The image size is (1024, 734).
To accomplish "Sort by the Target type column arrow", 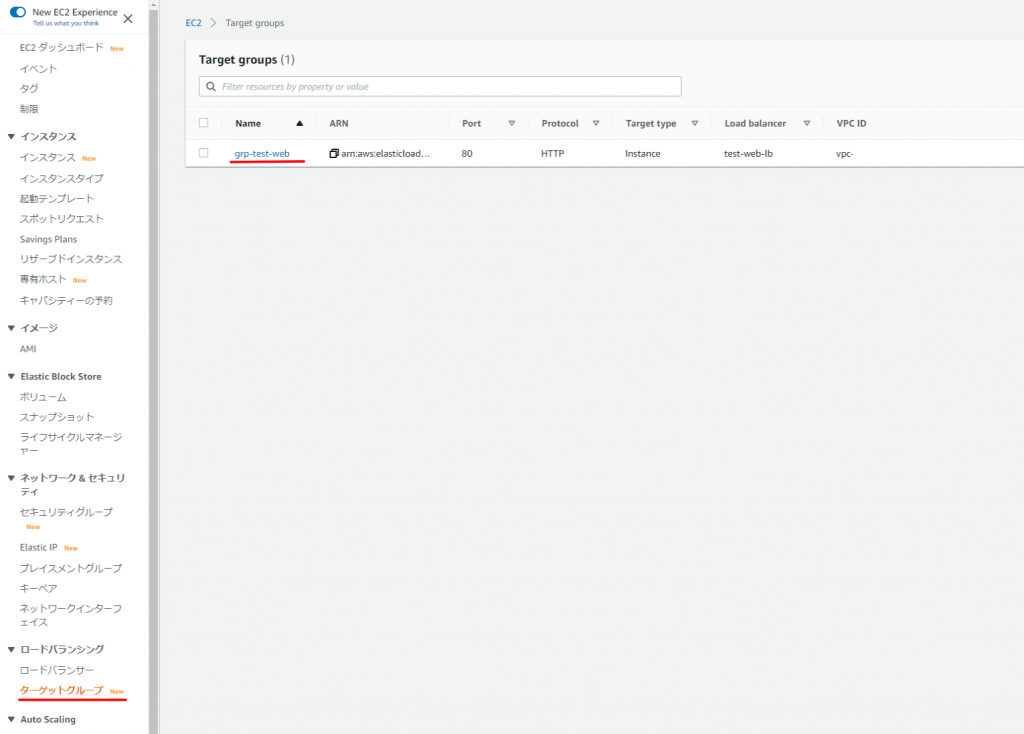I will click(695, 123).
